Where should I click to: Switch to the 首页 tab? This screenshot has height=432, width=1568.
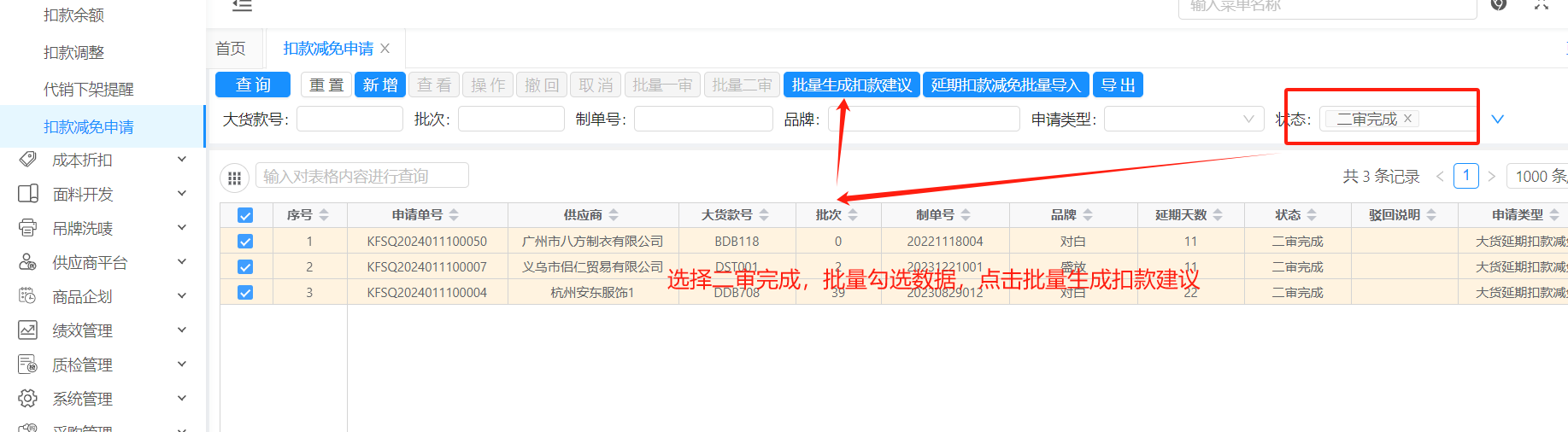coord(231,49)
